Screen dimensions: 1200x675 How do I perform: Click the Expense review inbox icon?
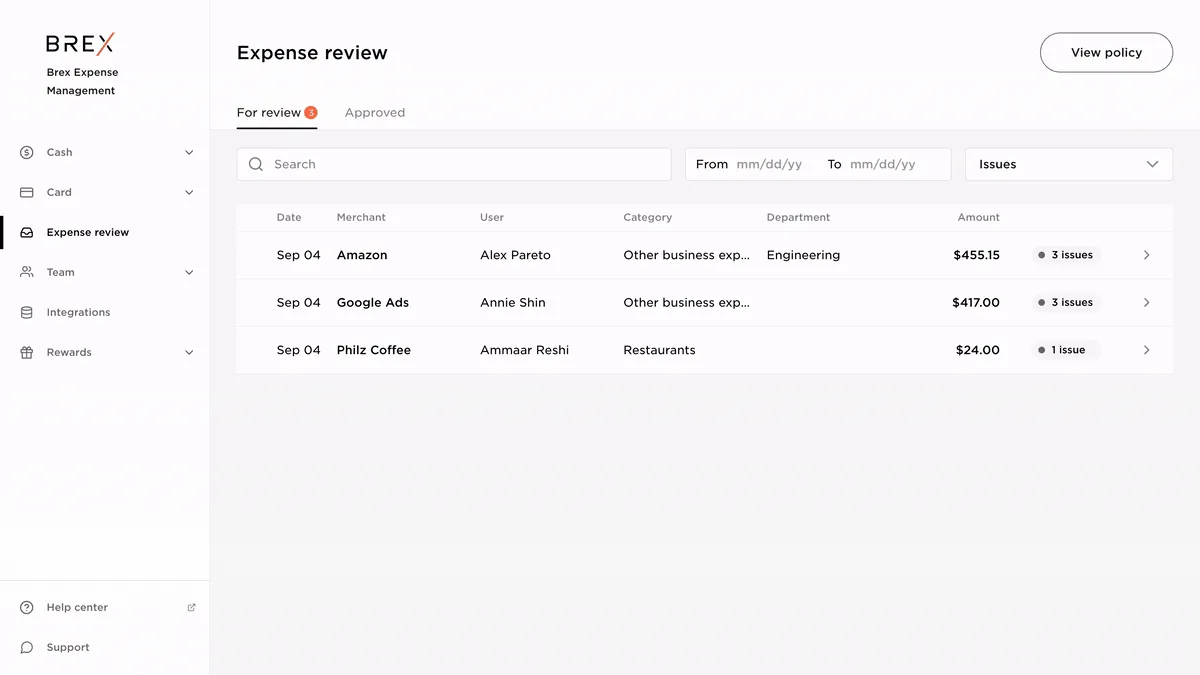click(x=27, y=232)
